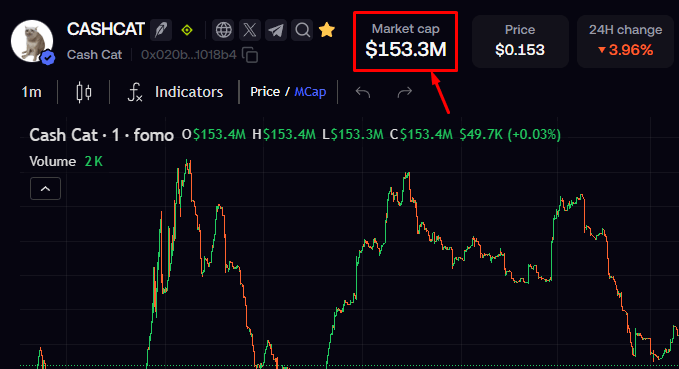
Task: Collapse the indicator legend chevron button
Action: pyautogui.click(x=45, y=189)
